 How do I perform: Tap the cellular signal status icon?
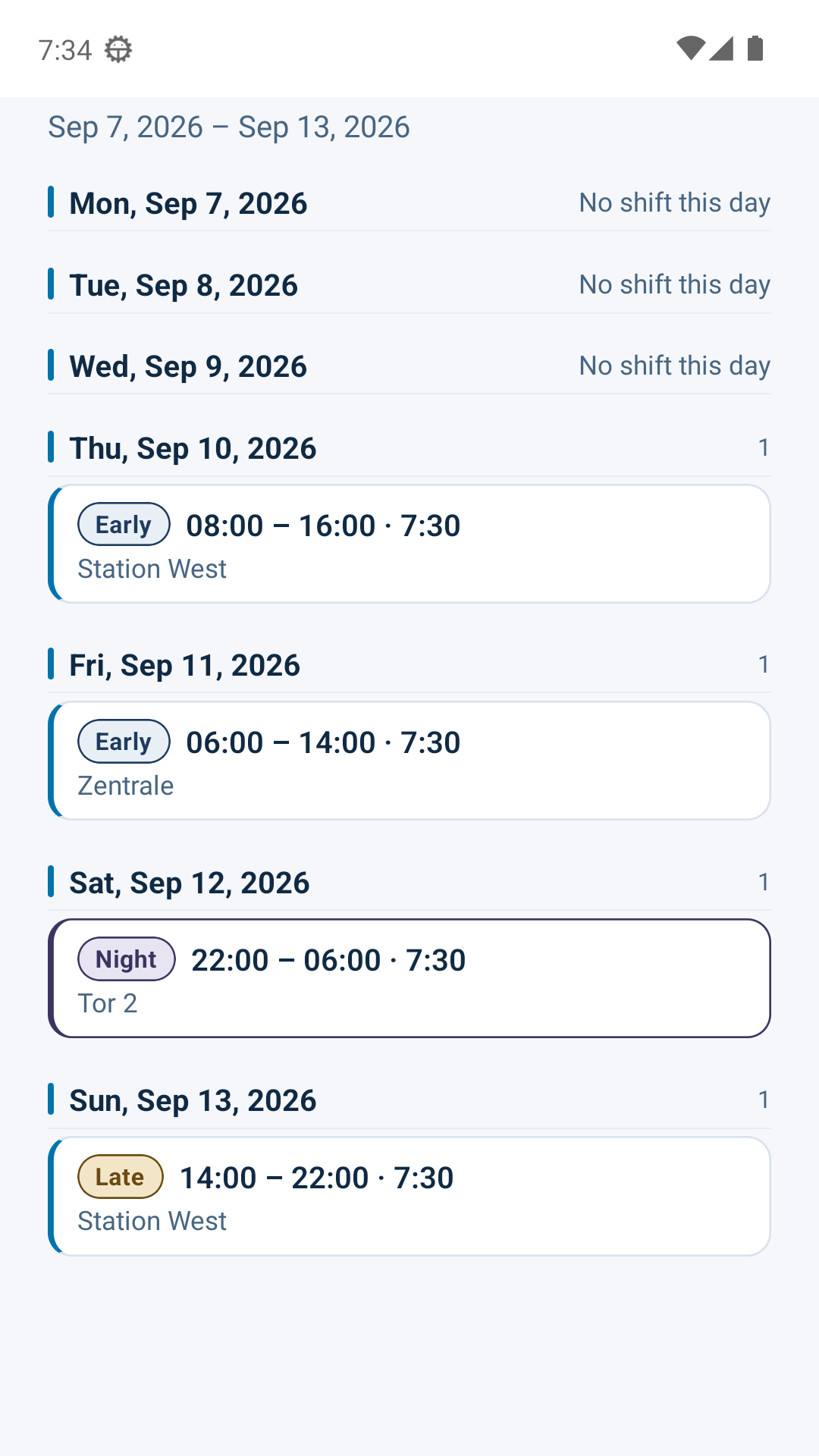tap(721, 49)
